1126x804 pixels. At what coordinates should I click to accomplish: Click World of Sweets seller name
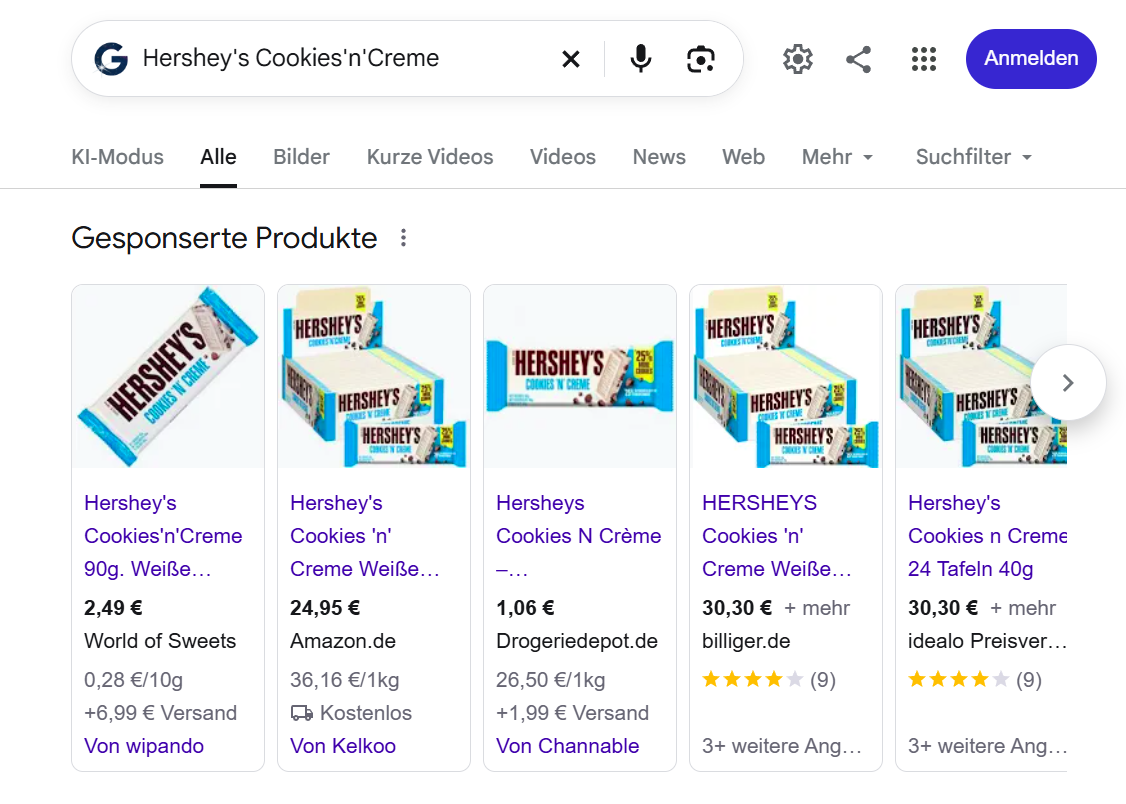point(160,641)
